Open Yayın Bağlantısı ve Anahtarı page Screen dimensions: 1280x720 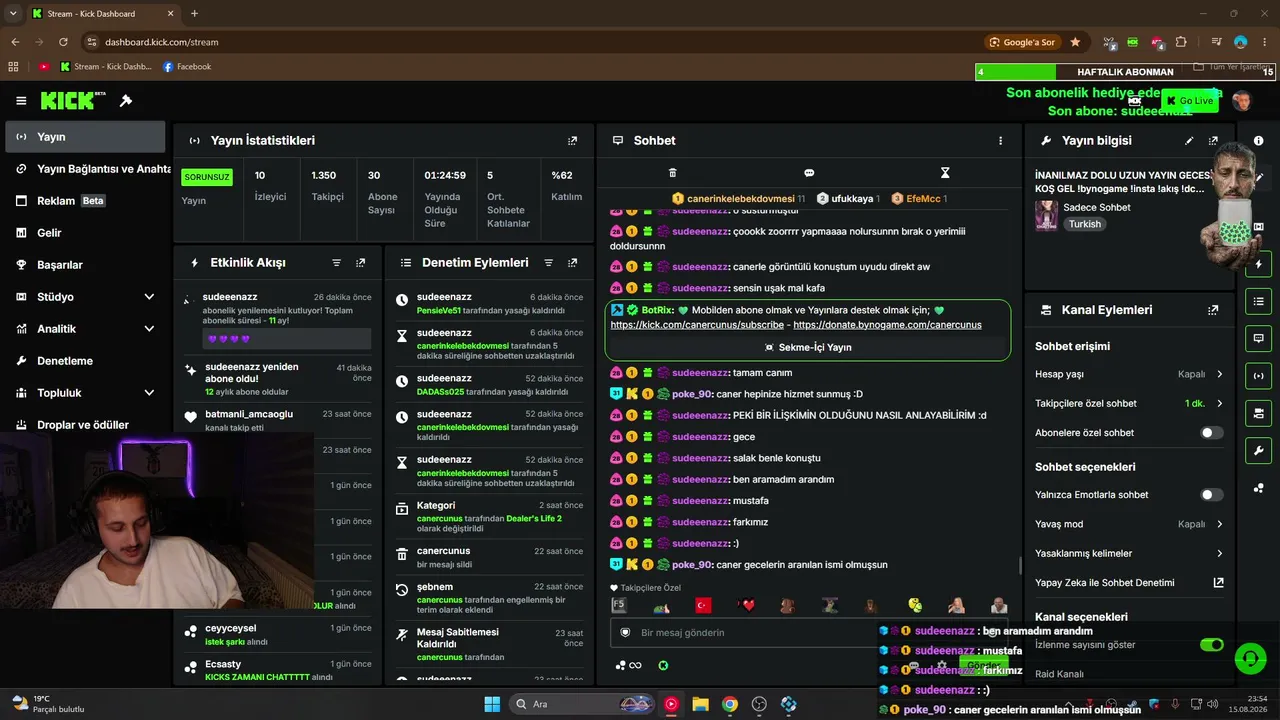(85, 169)
